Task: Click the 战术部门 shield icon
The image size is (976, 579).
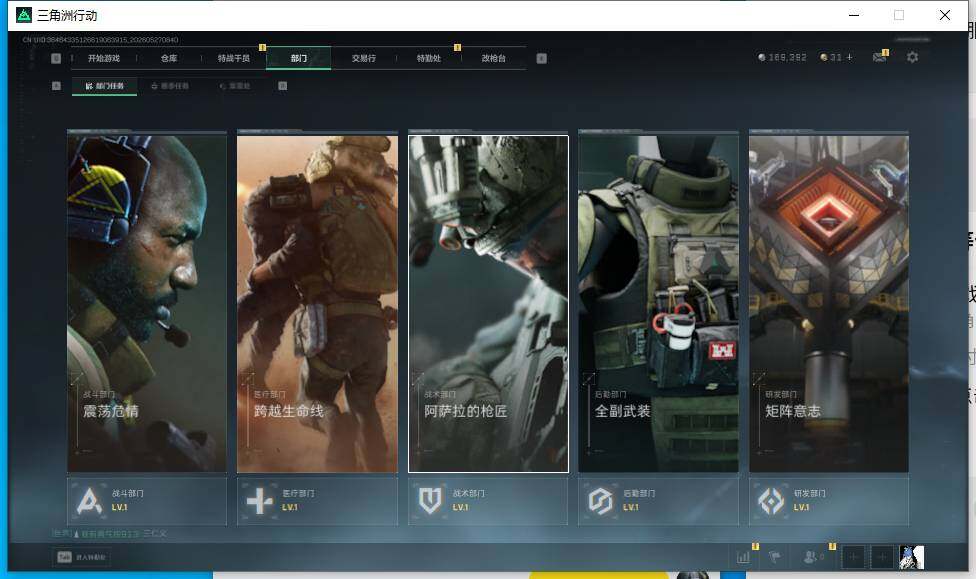Action: 430,501
